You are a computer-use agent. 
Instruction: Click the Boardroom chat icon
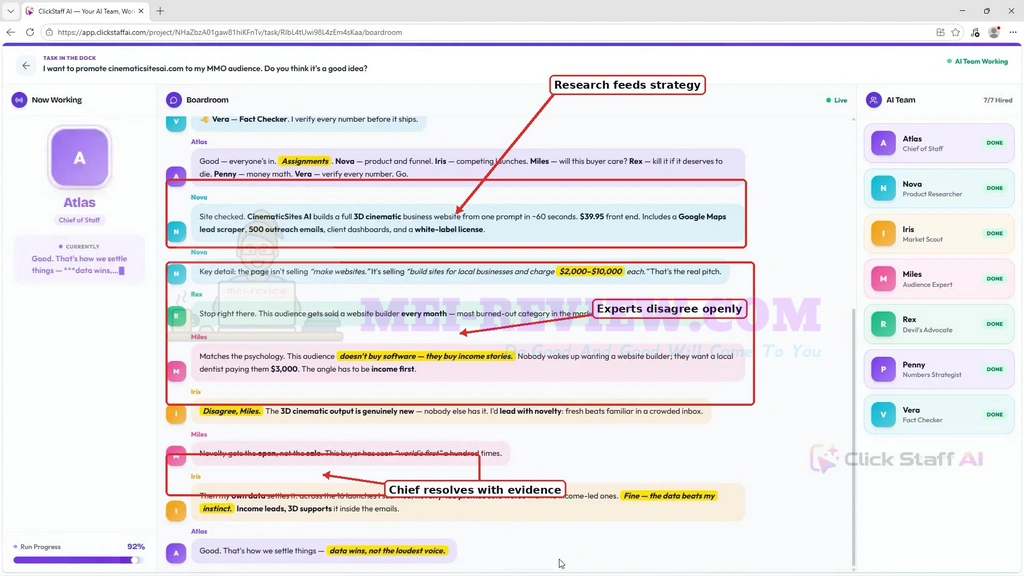click(173, 100)
